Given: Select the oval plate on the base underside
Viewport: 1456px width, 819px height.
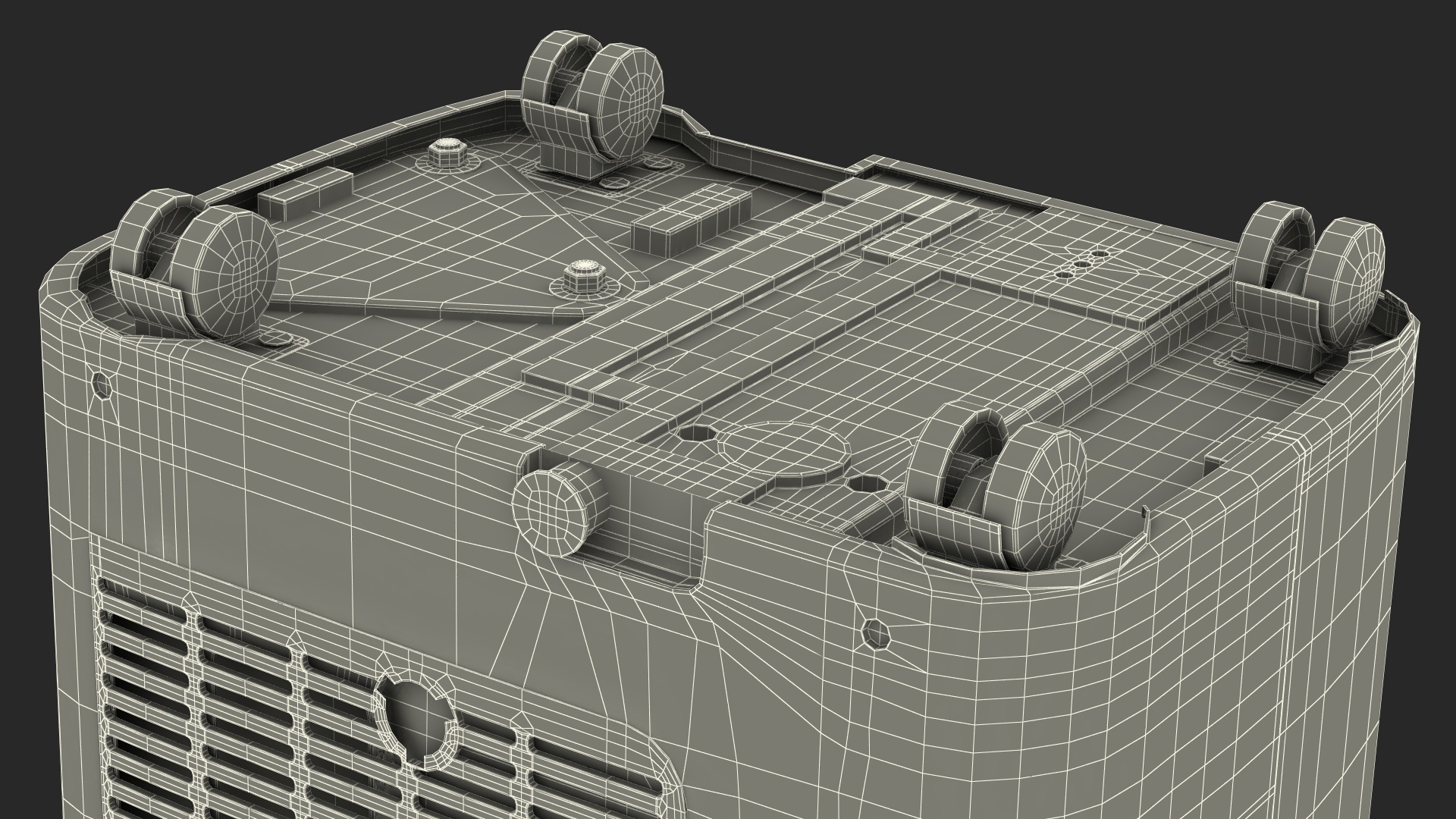Looking at the screenshot, I should coord(784,449).
